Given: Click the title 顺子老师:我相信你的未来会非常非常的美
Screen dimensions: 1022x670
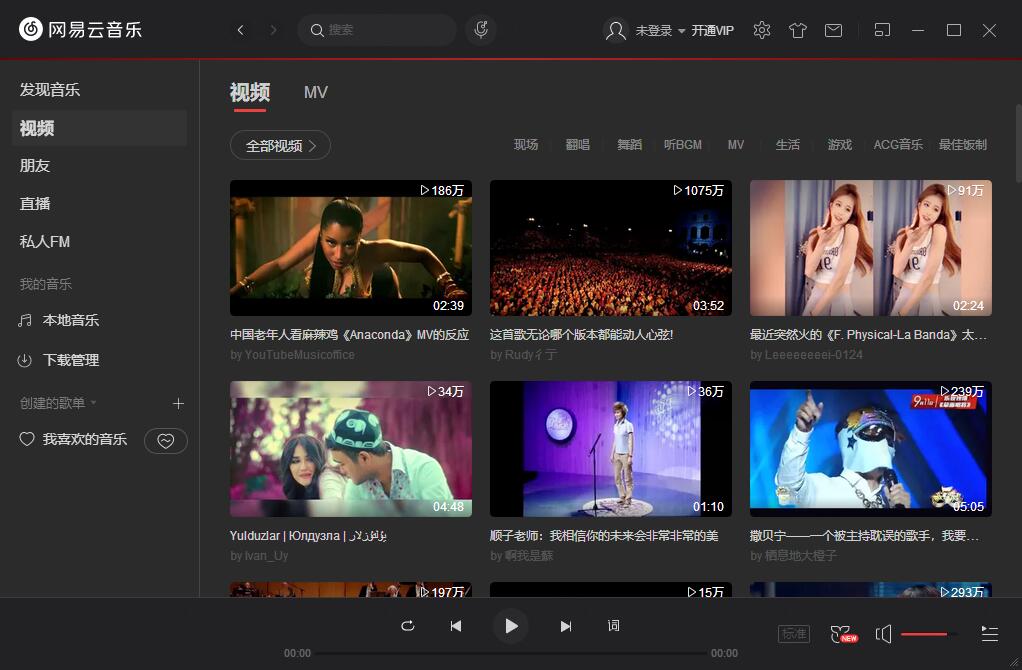Looking at the screenshot, I should click(604, 536).
